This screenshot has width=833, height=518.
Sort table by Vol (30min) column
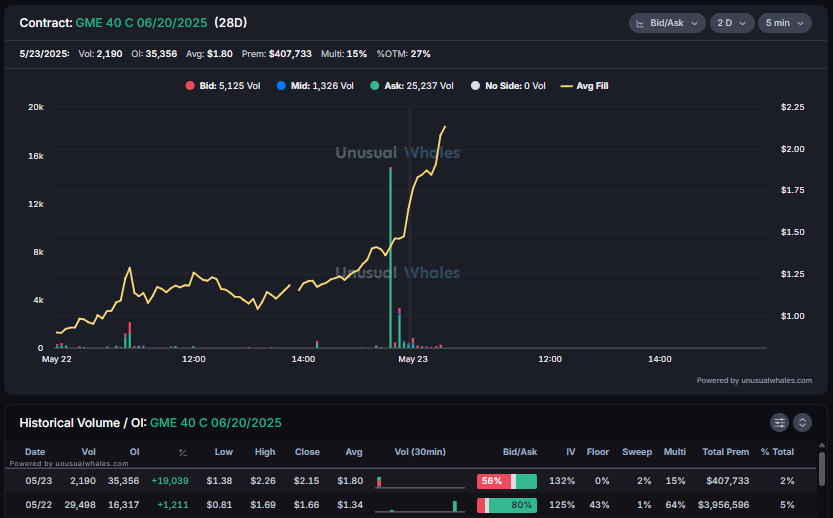click(420, 452)
